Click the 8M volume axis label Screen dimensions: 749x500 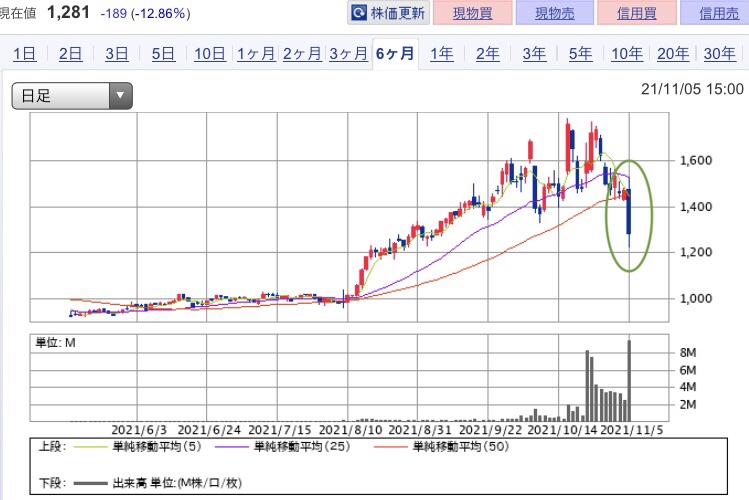pyautogui.click(x=688, y=352)
